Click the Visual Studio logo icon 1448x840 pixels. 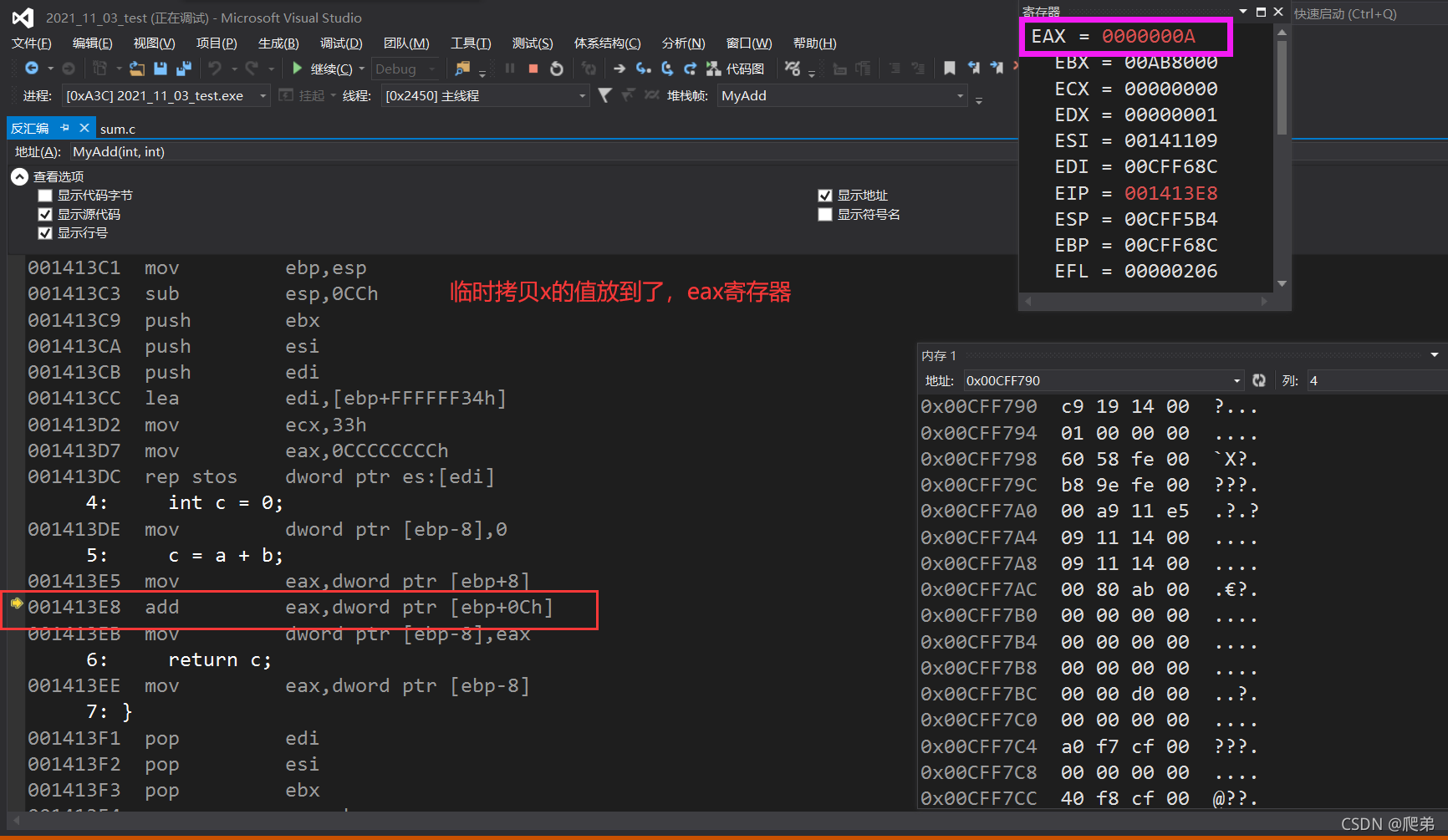[x=23, y=18]
